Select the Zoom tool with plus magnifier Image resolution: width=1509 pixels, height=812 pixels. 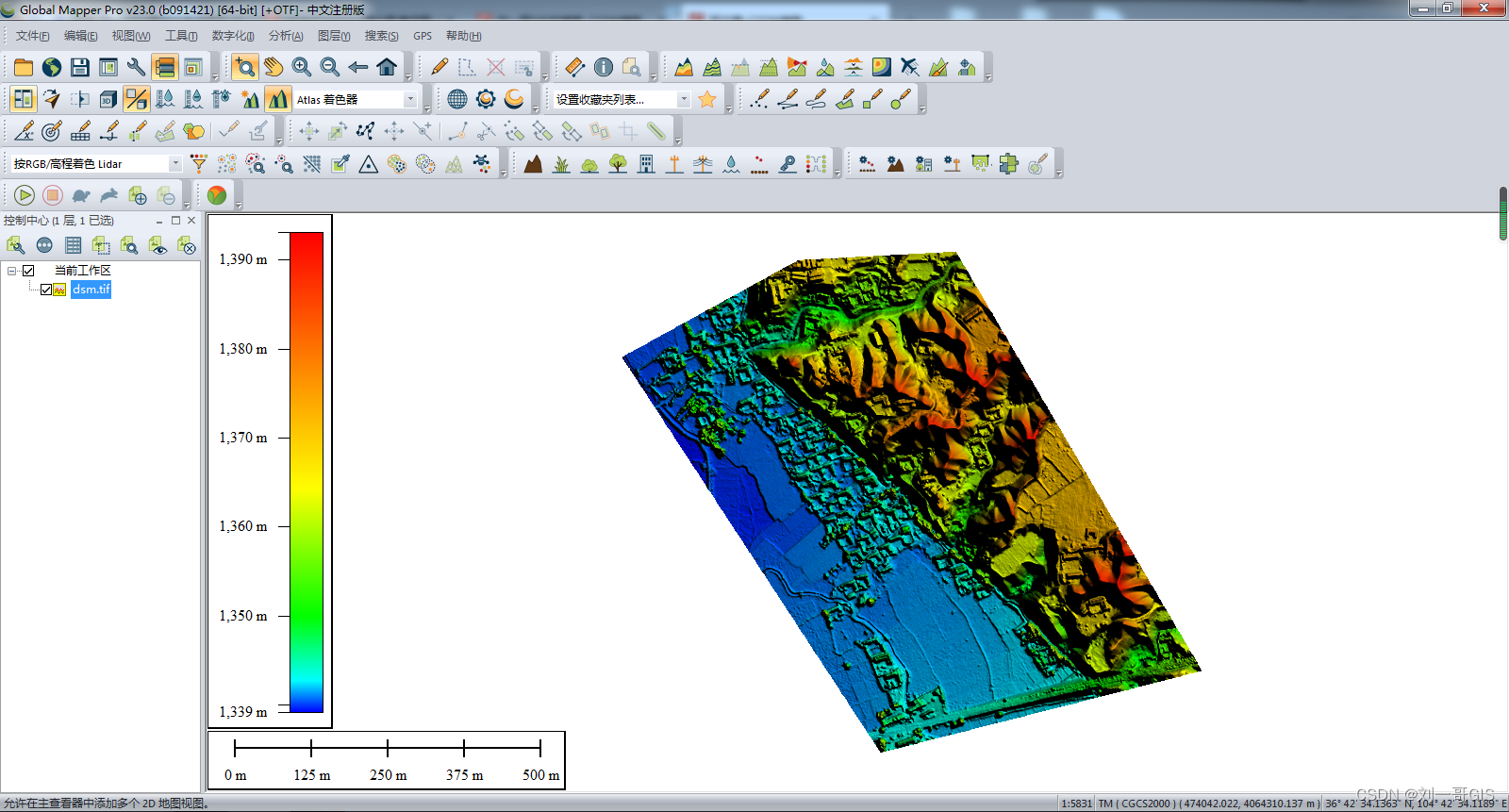pos(245,67)
